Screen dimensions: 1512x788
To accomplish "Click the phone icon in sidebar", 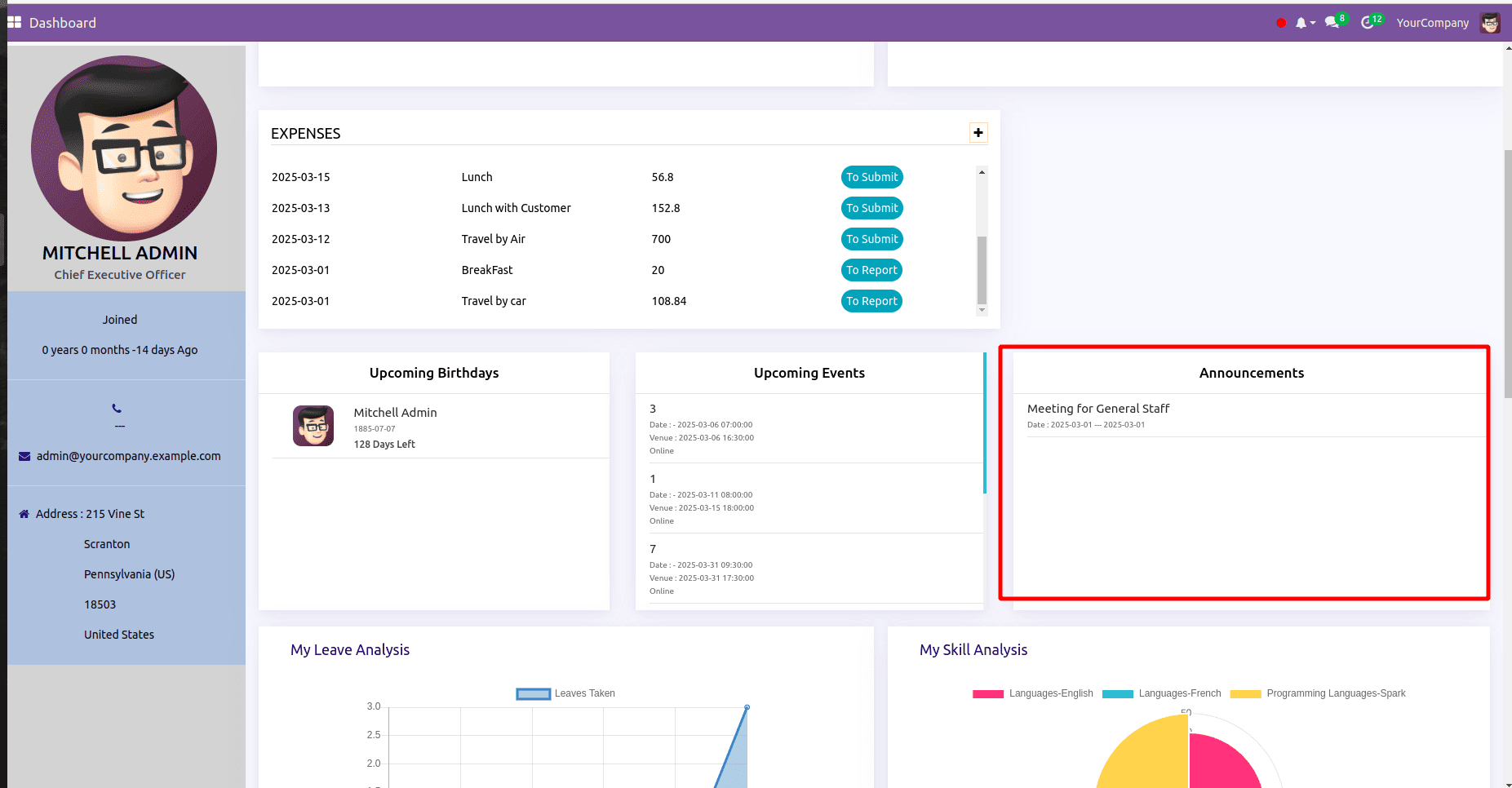I will pos(117,409).
